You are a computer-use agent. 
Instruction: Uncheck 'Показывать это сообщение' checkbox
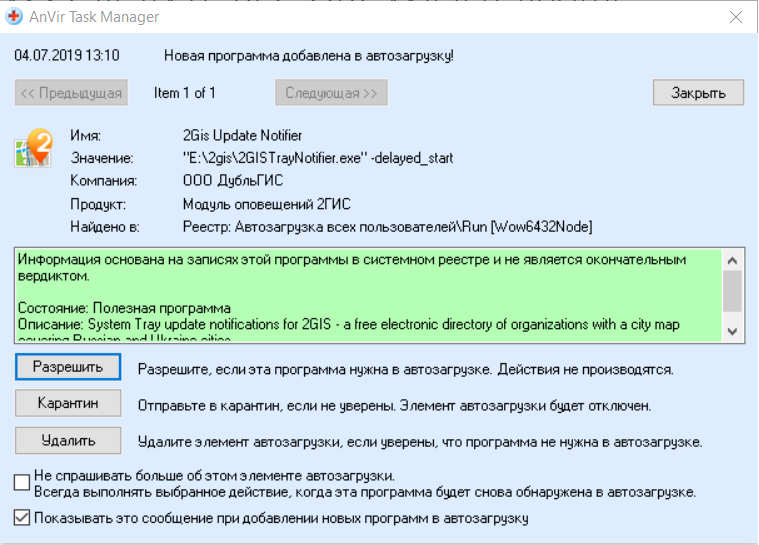pyautogui.click(x=22, y=517)
